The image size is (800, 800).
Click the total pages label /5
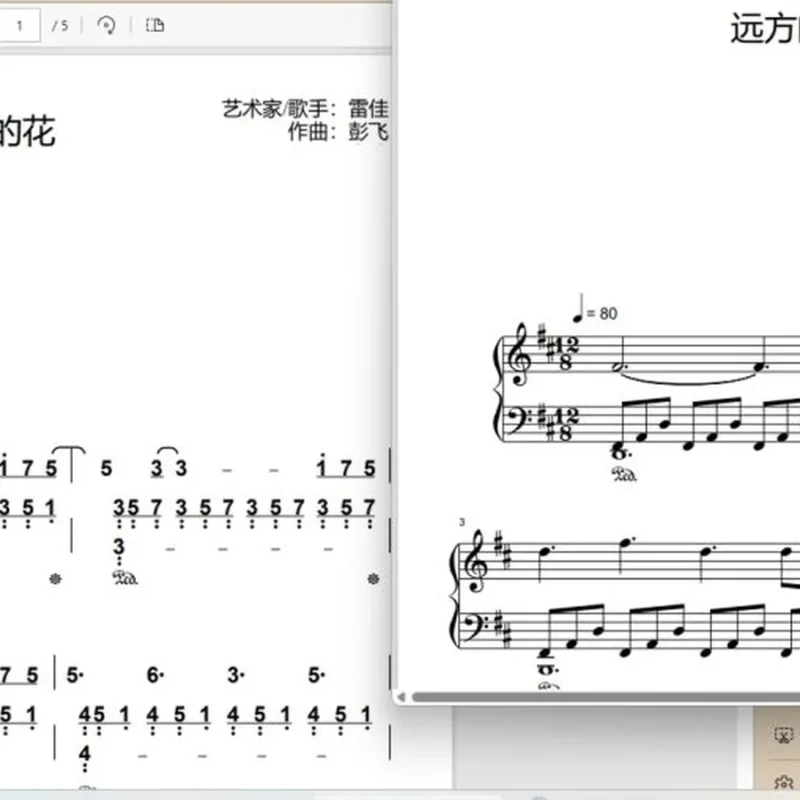60,26
